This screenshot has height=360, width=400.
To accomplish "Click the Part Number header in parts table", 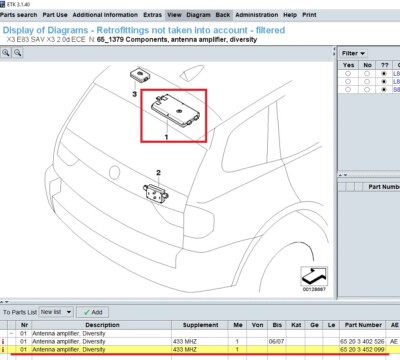I will [x=363, y=325].
